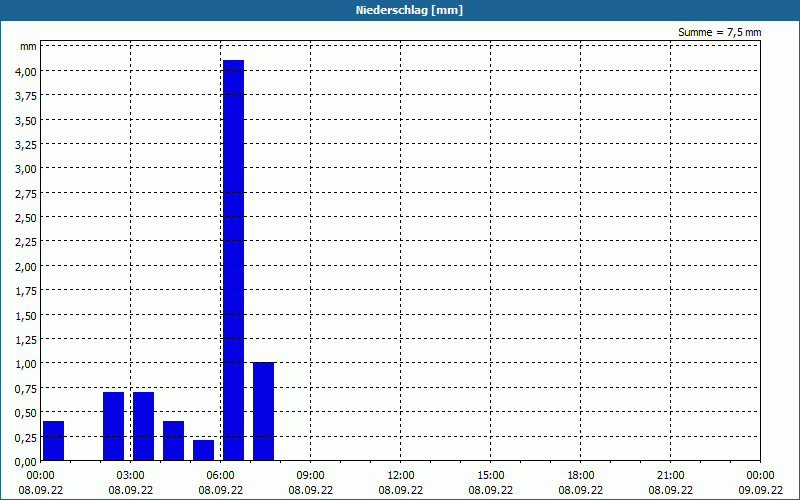The image size is (800, 500).
Task: Click the first bar at 00:00
Action: (54, 441)
